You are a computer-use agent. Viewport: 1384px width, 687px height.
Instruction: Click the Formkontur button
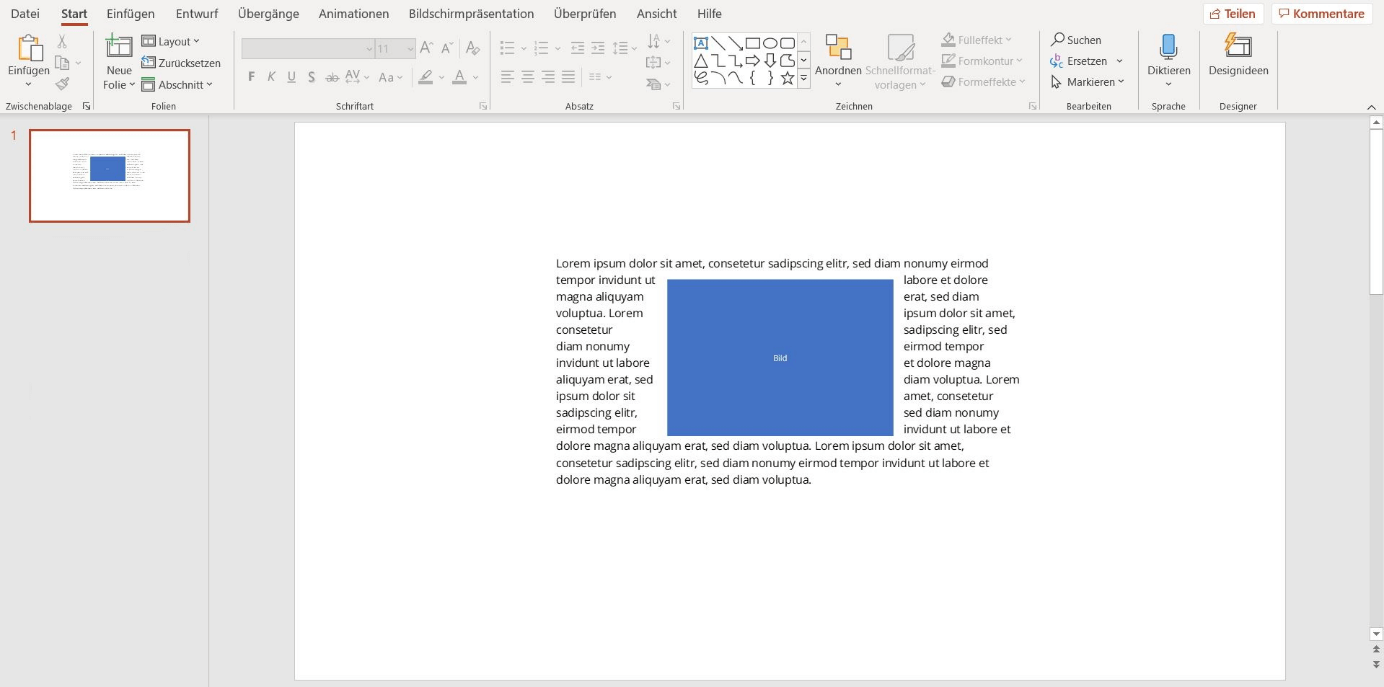(x=982, y=61)
